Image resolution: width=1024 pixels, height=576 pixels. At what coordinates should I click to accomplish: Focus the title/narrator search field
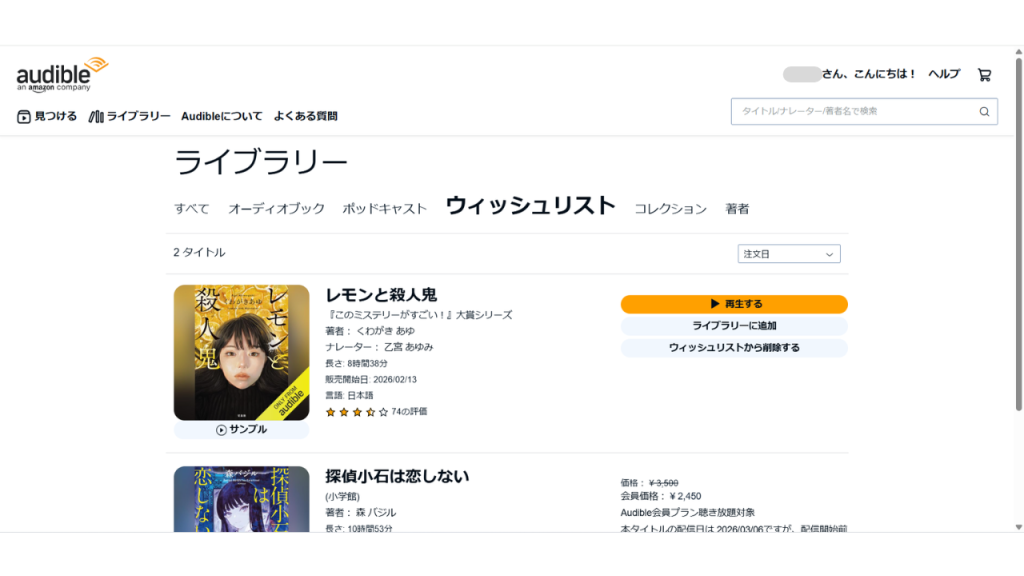coord(864,112)
